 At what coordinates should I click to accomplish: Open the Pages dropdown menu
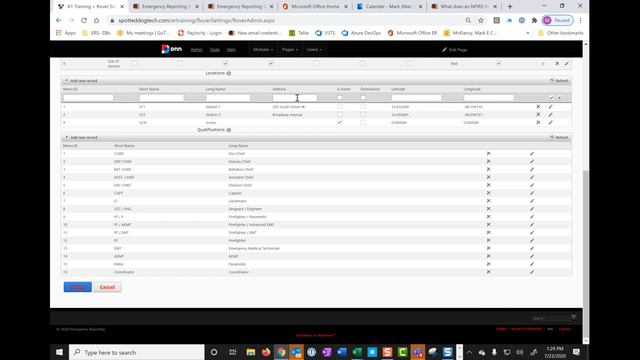point(290,49)
